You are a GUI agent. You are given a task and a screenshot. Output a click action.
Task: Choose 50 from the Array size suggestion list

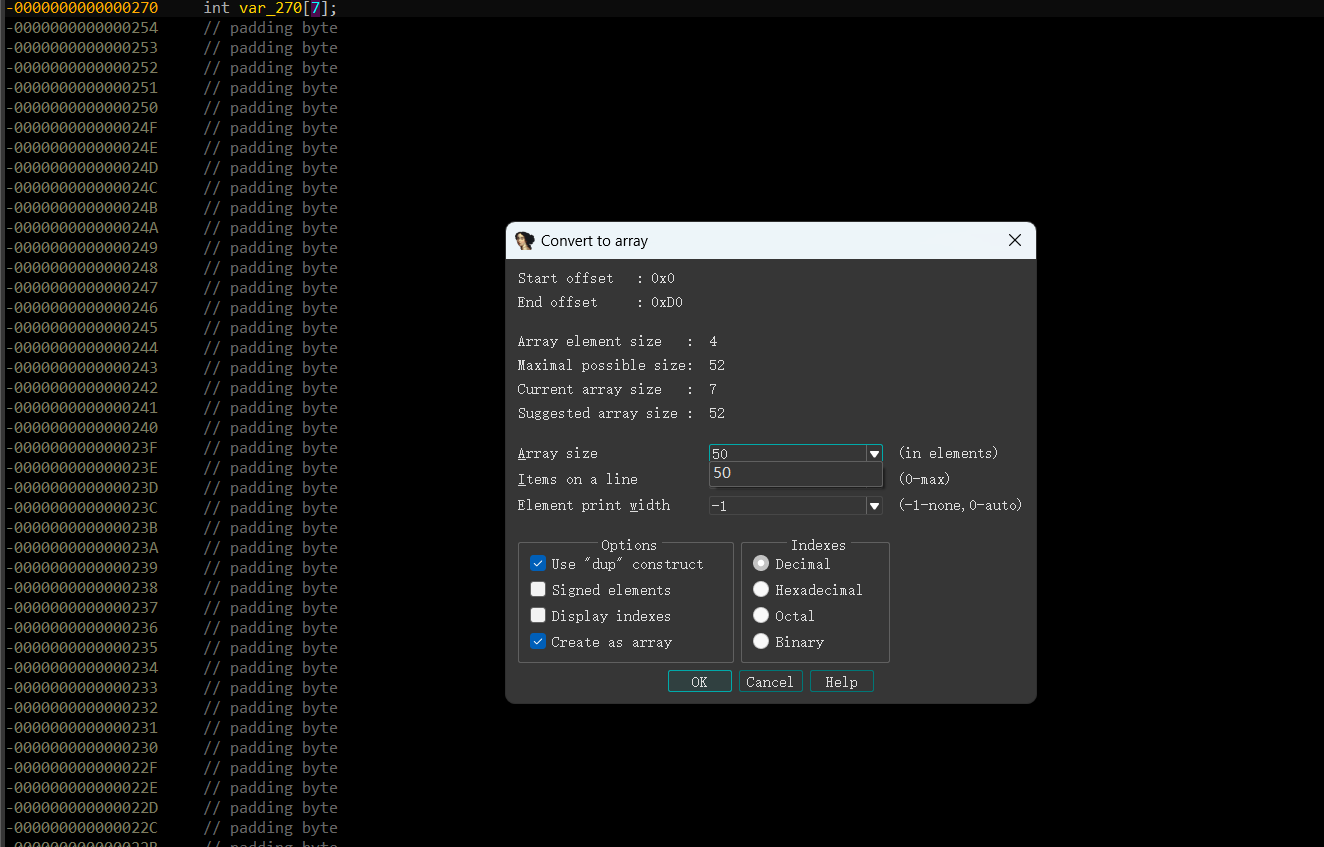(x=796, y=474)
